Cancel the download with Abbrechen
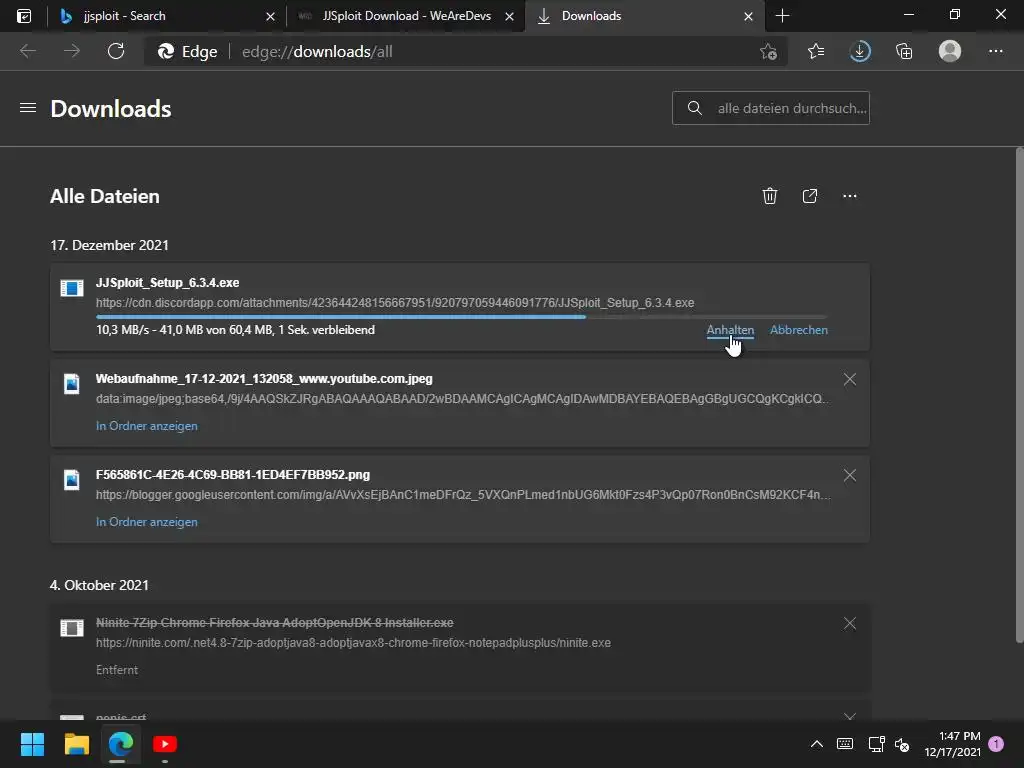The height and width of the screenshot is (768, 1024). tap(799, 330)
